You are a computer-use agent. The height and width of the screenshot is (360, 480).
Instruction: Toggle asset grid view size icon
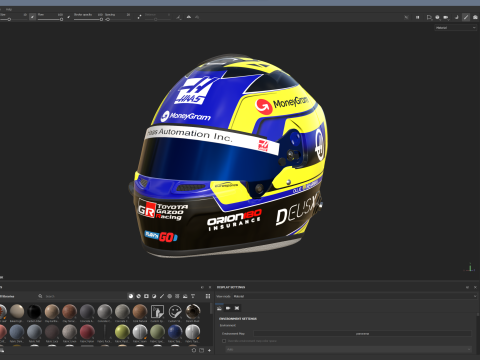coord(208,296)
